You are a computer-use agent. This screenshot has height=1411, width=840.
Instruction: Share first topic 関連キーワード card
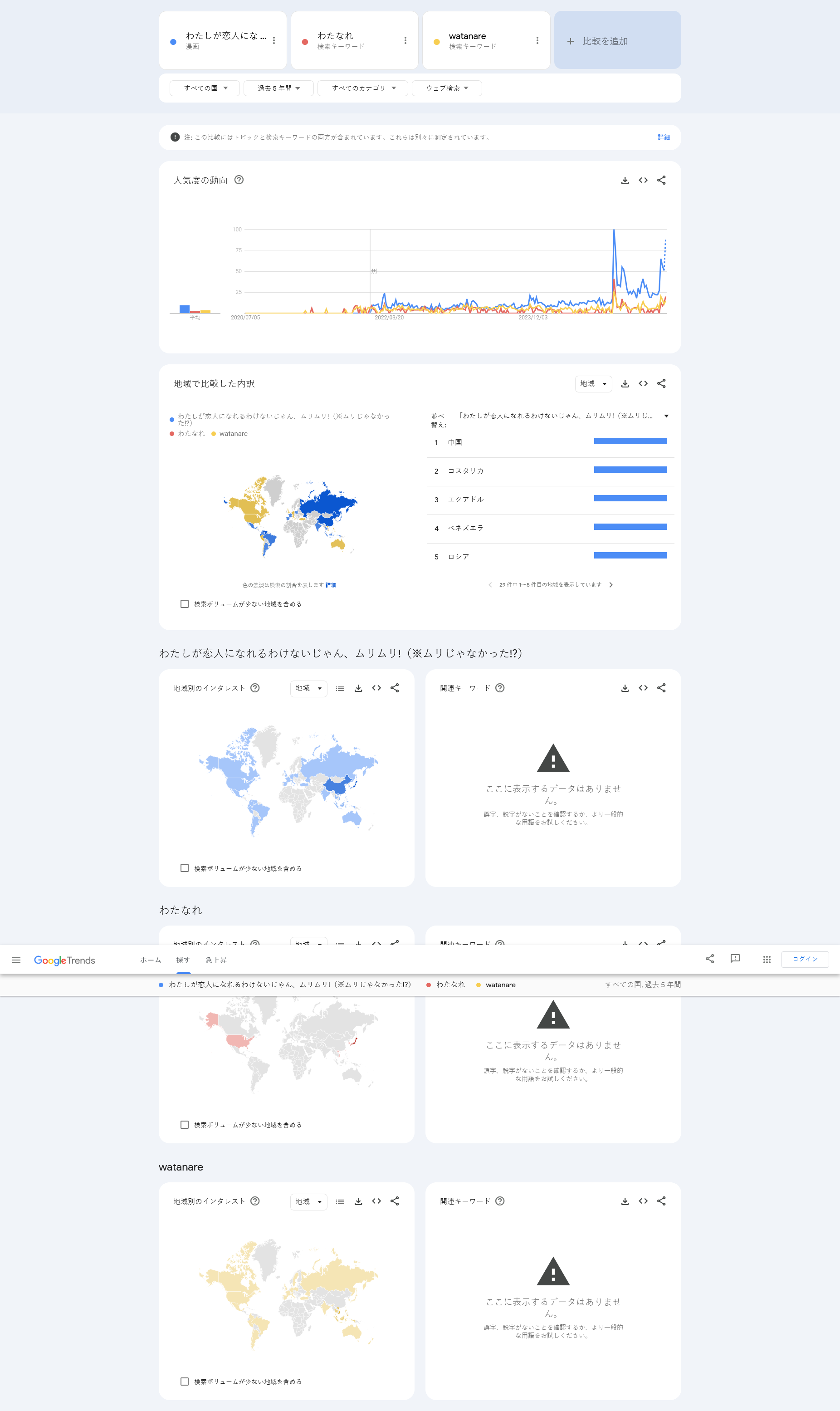coord(661,689)
